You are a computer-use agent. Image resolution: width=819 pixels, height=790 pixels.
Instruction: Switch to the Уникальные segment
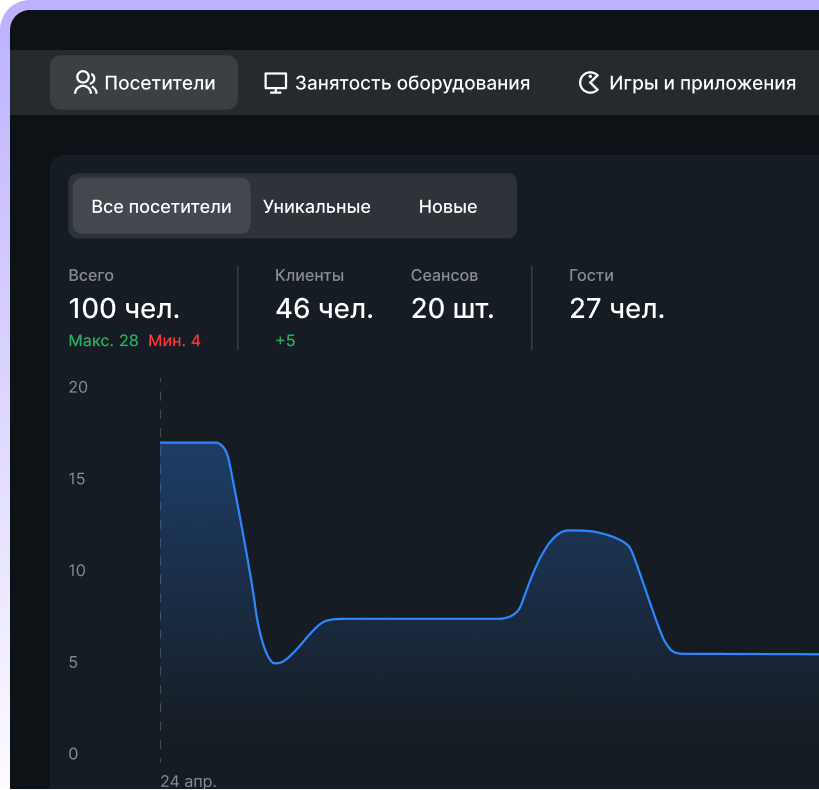coord(317,206)
